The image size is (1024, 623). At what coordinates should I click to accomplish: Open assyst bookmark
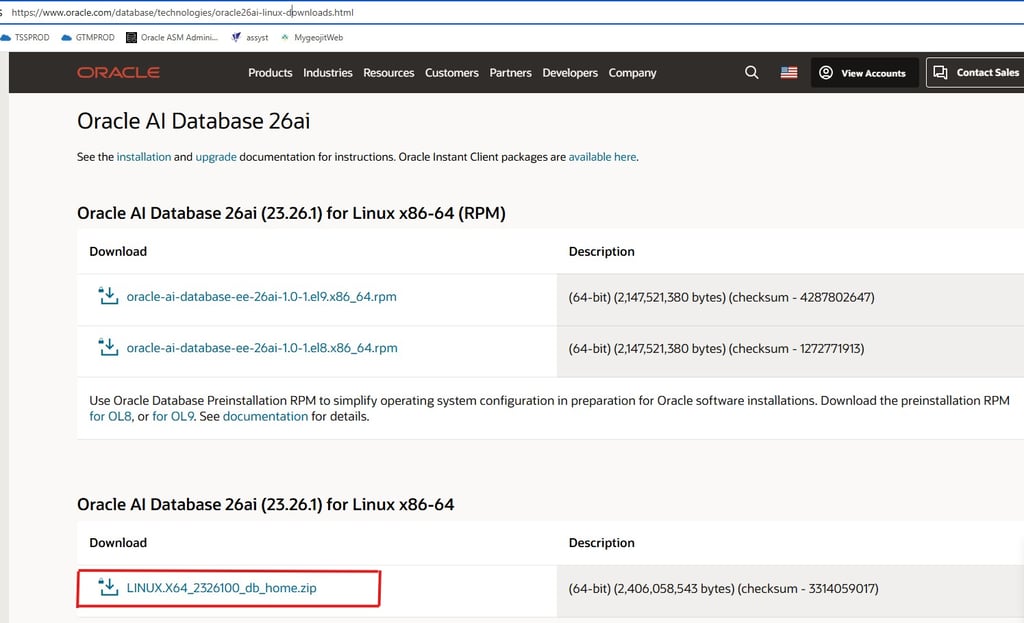[250, 38]
